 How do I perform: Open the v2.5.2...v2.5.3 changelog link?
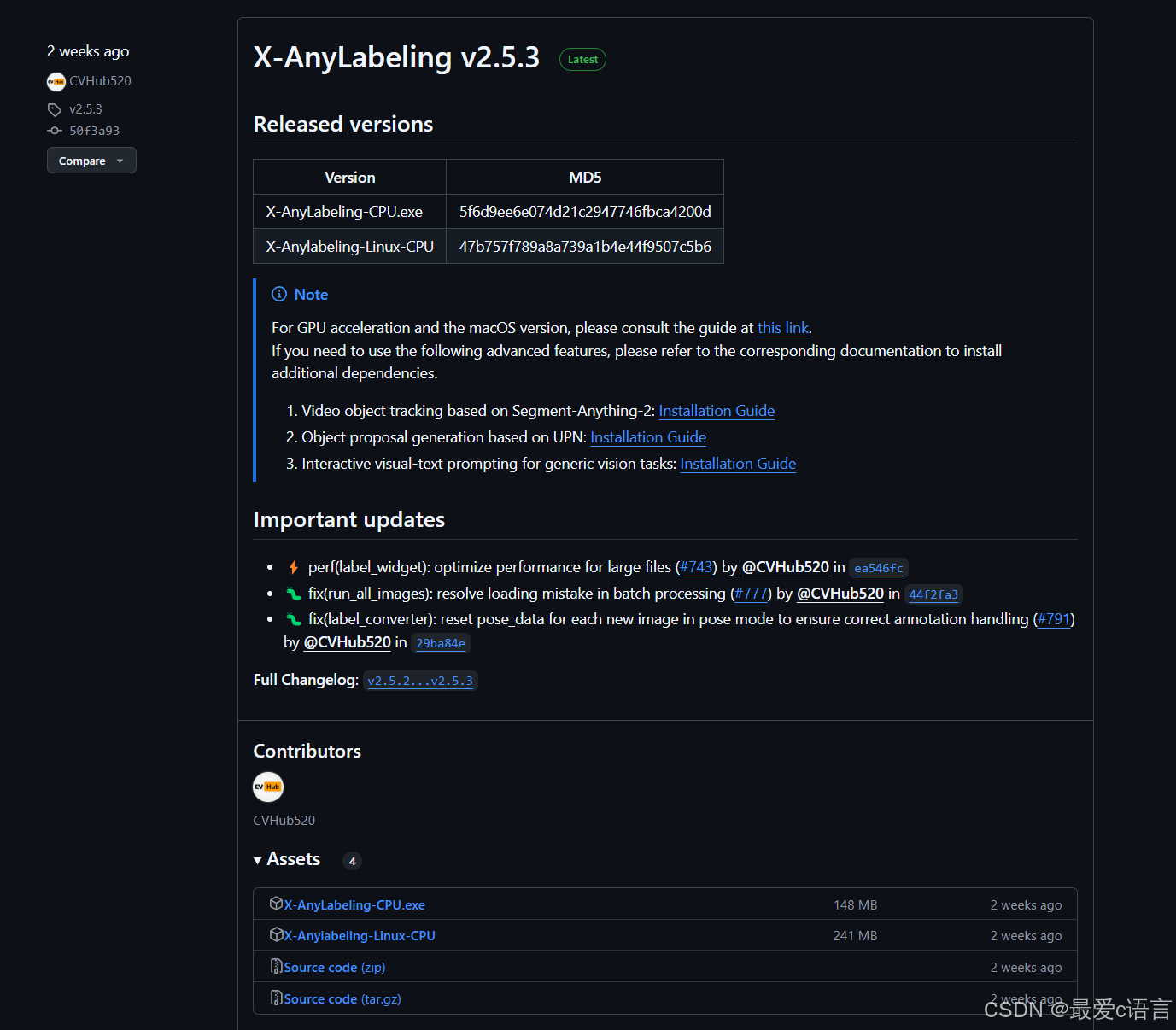tap(420, 681)
